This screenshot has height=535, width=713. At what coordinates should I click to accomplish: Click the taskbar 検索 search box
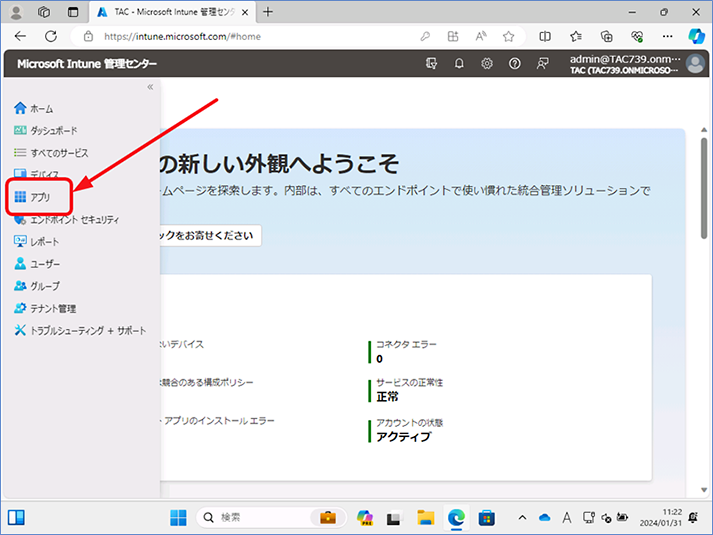(x=272, y=517)
